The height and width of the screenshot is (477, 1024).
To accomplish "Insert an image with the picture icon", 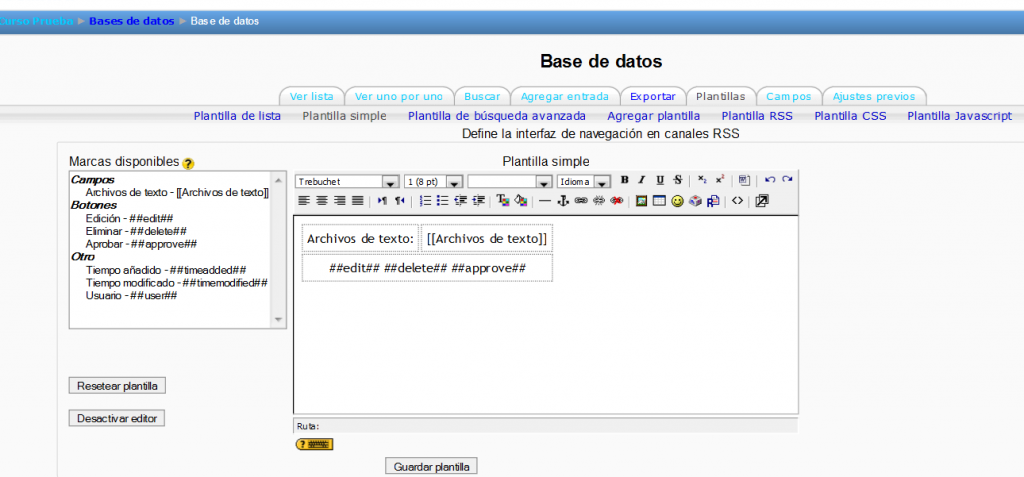I will [x=642, y=201].
